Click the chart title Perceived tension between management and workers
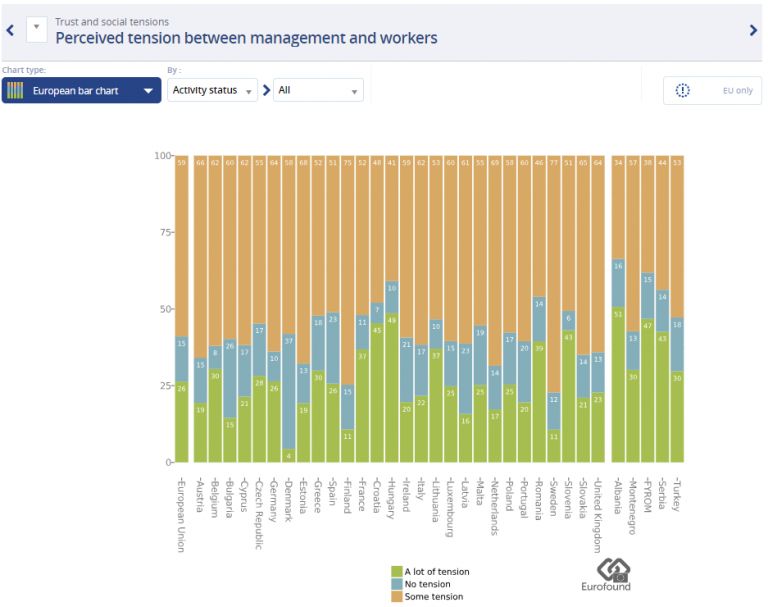The height and width of the screenshot is (607, 768). tap(246, 38)
